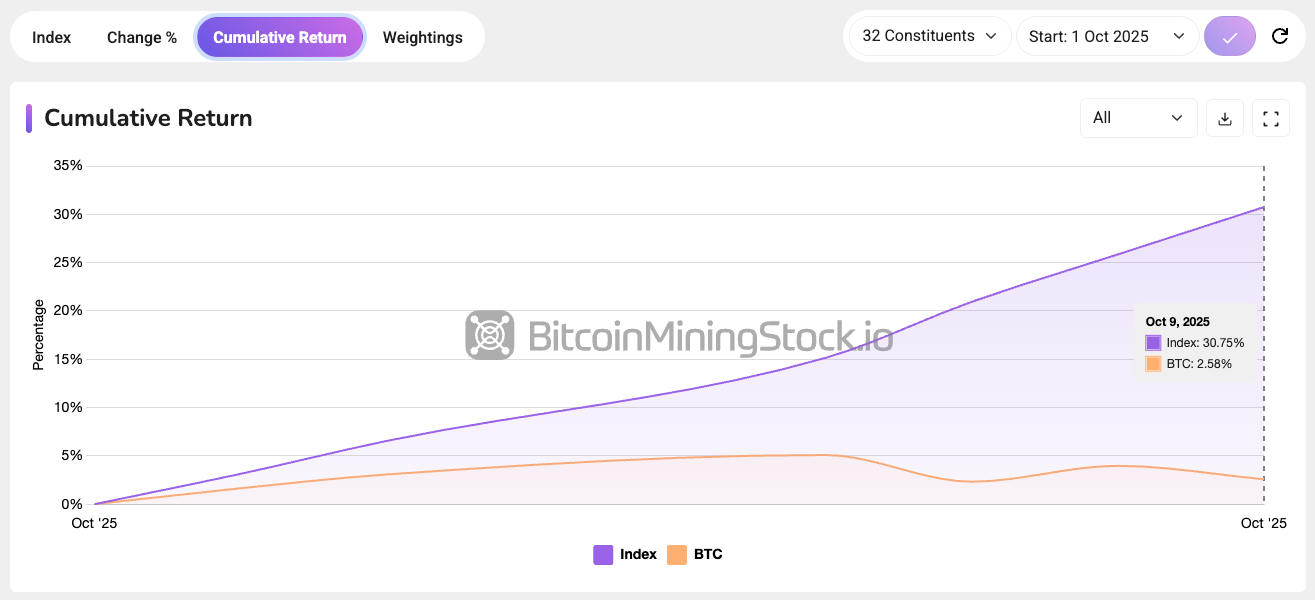Expand the All time range dropdown
Image resolution: width=1315 pixels, height=600 pixels.
coord(1138,118)
